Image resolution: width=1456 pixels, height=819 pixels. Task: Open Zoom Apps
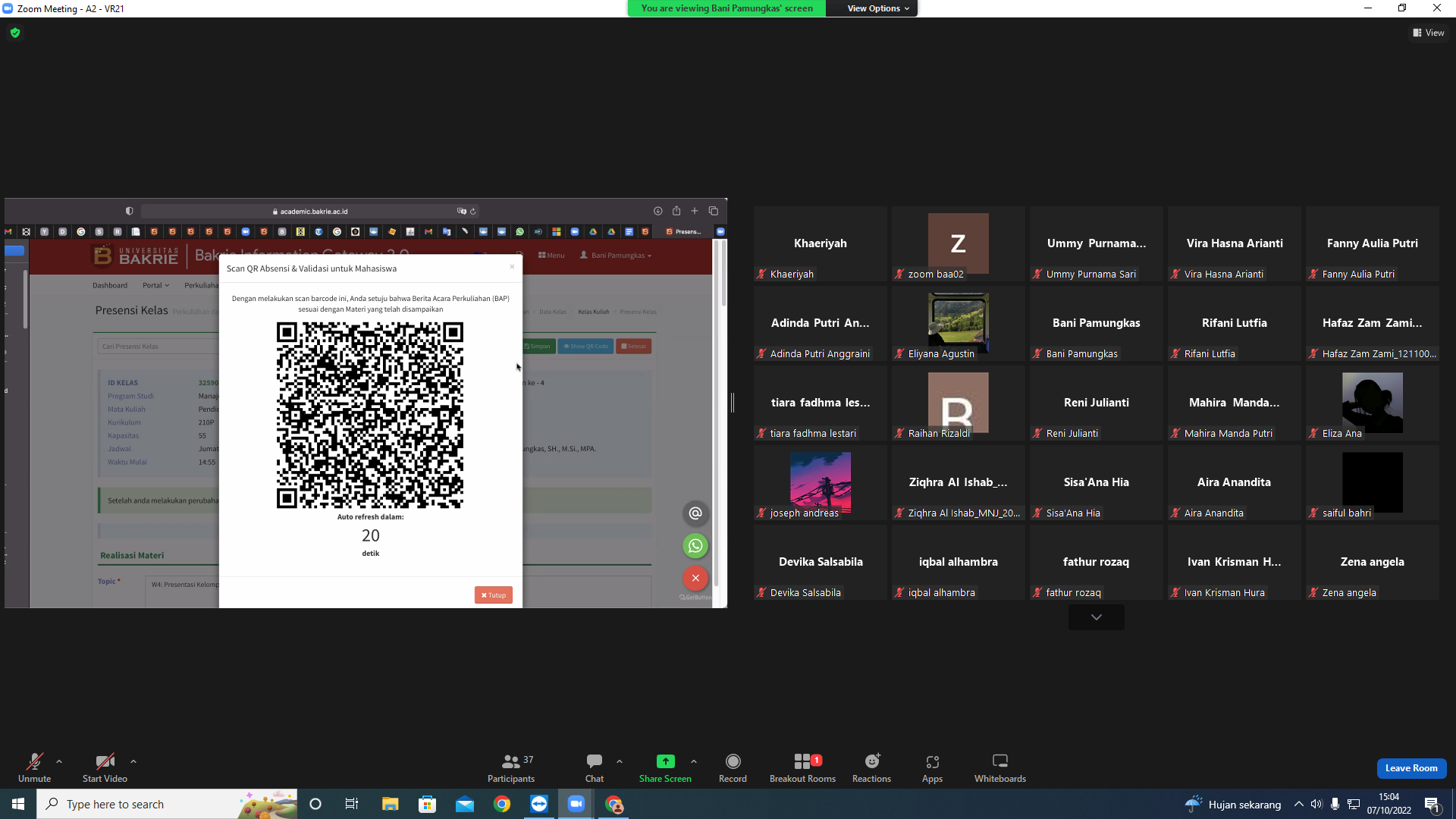[x=932, y=767]
